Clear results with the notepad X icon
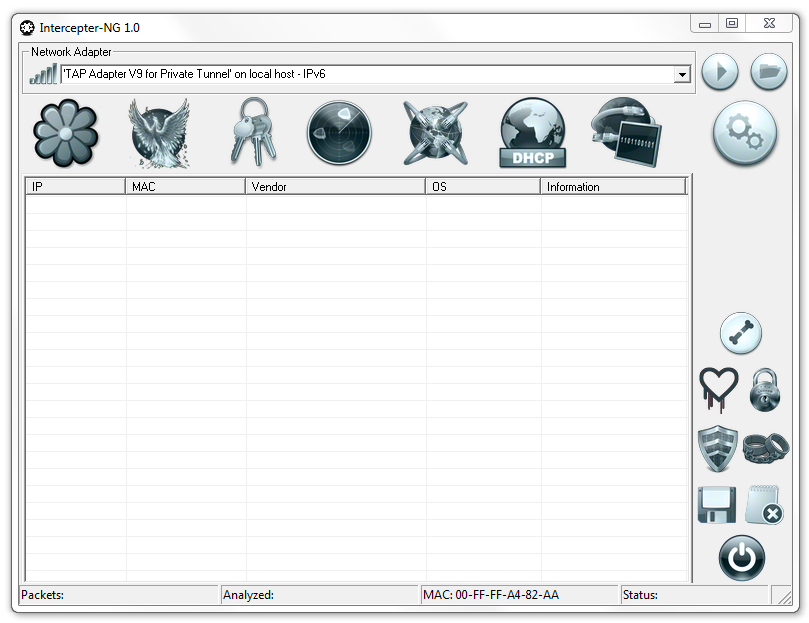The width and height of the screenshot is (809, 623). 765,504
